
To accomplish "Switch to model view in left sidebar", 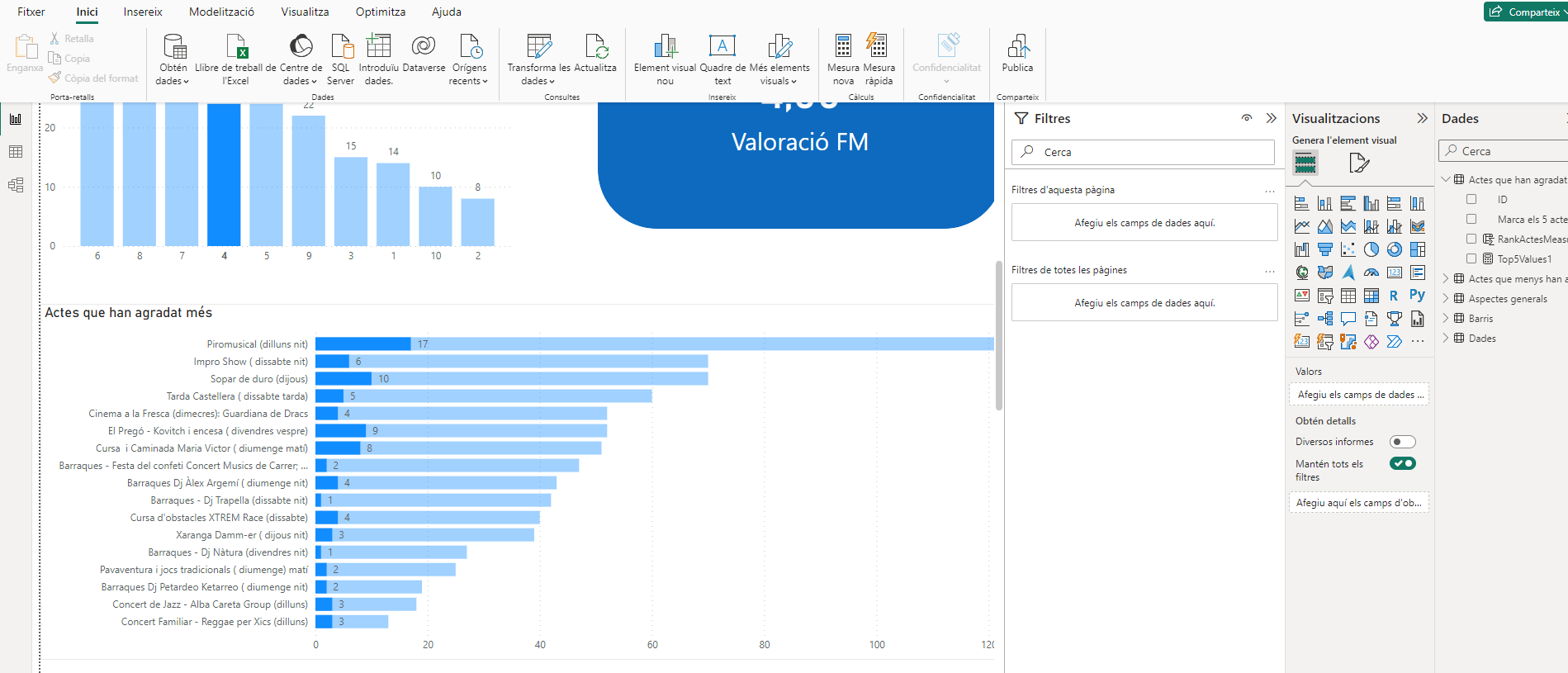I will pyautogui.click(x=16, y=185).
